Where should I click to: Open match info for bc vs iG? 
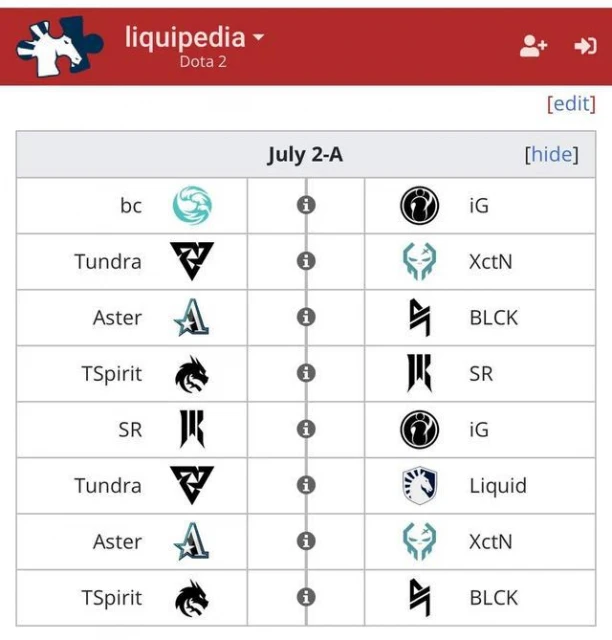(x=306, y=205)
